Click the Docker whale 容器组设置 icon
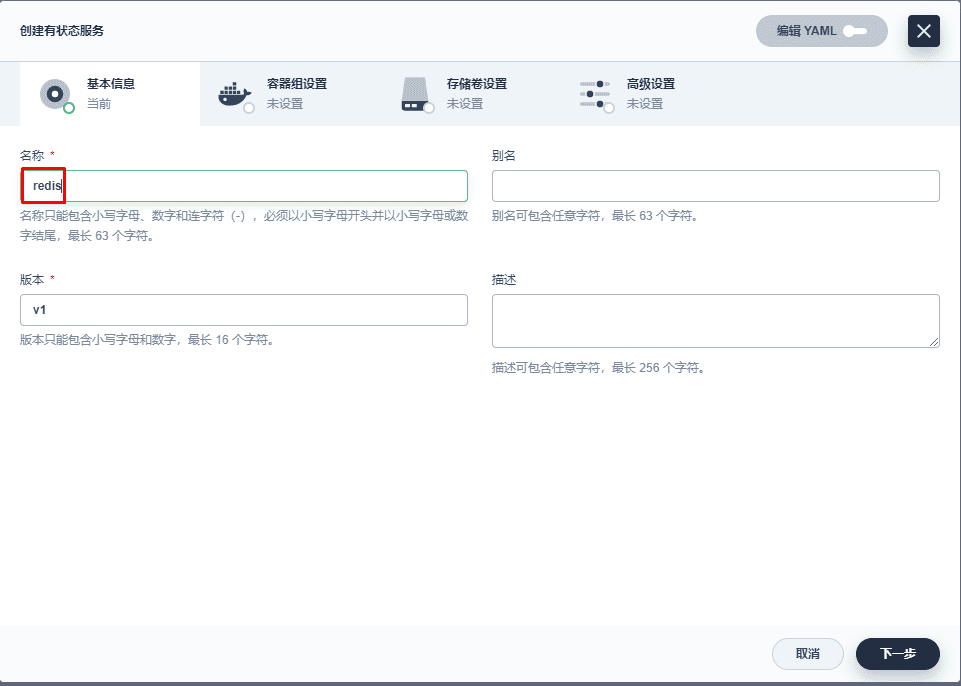 point(235,95)
